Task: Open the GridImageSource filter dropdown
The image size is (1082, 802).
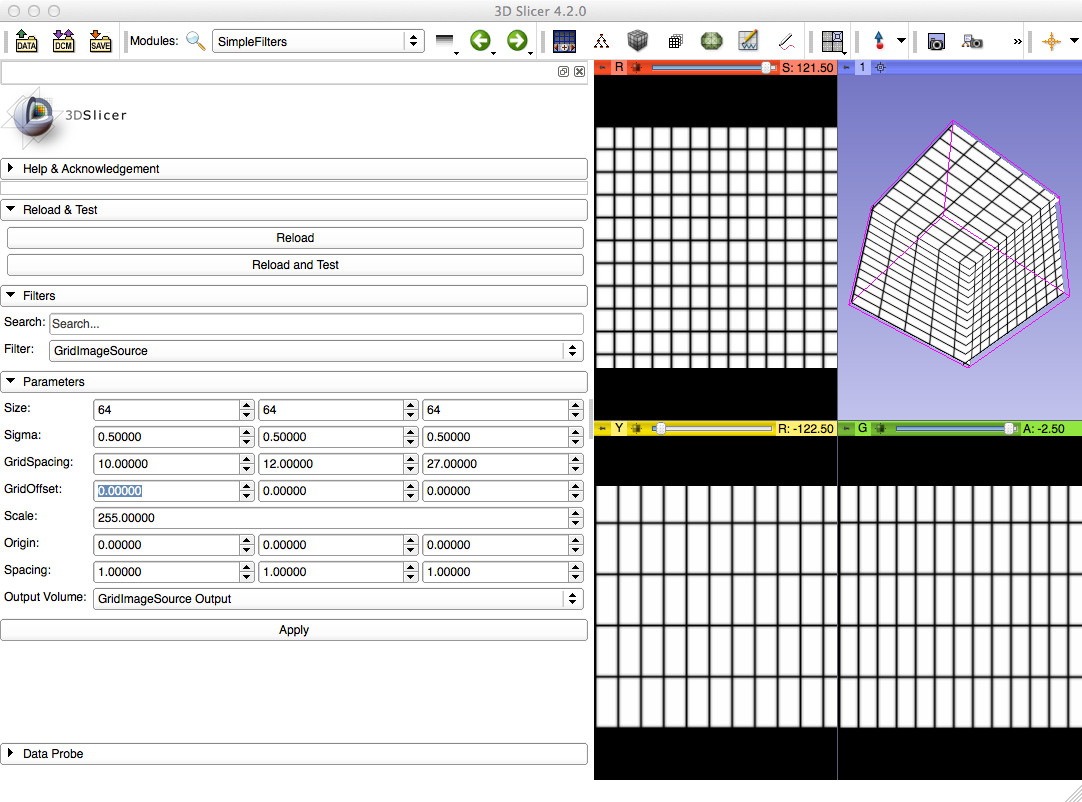Action: (316, 351)
